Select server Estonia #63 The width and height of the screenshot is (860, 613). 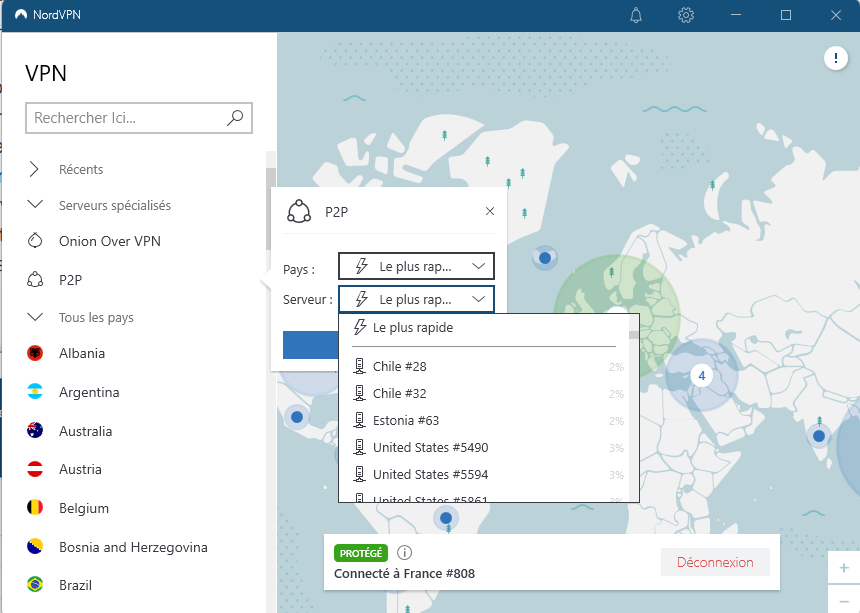point(484,421)
